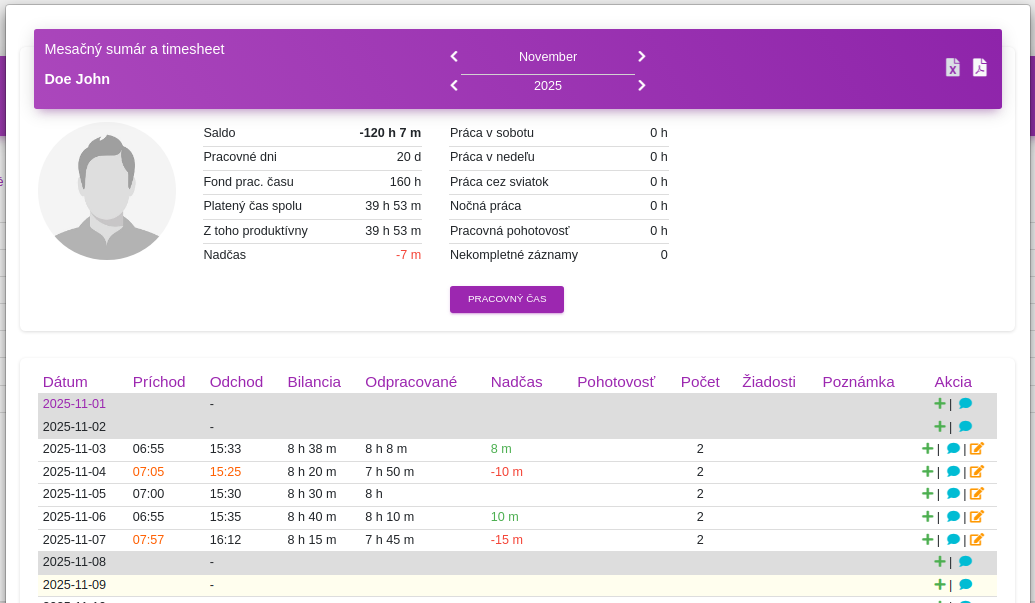Open comment bubble for 2025-11-02
This screenshot has height=603, width=1035.
965,426
